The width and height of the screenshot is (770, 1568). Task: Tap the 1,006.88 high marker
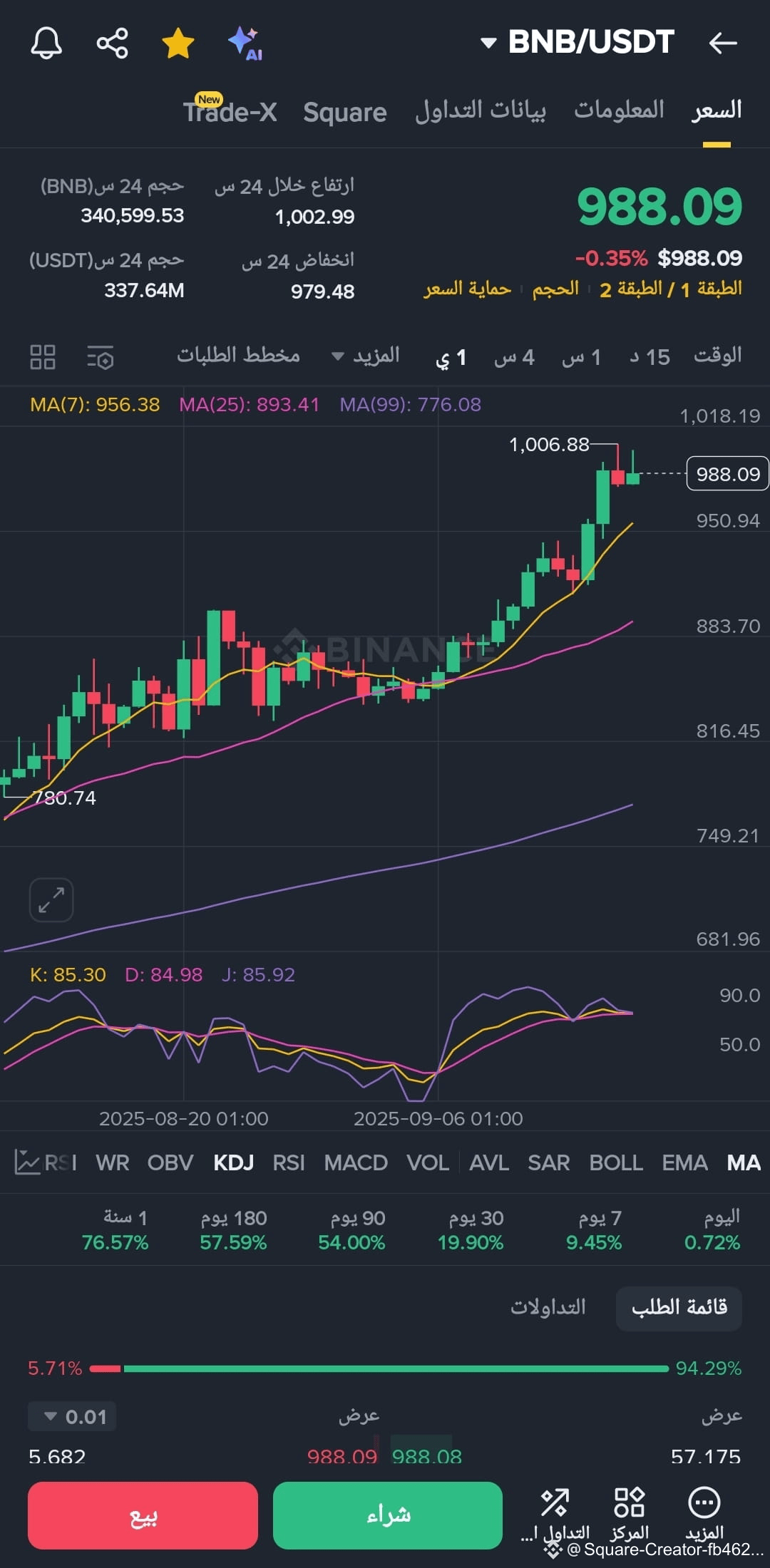[549, 445]
